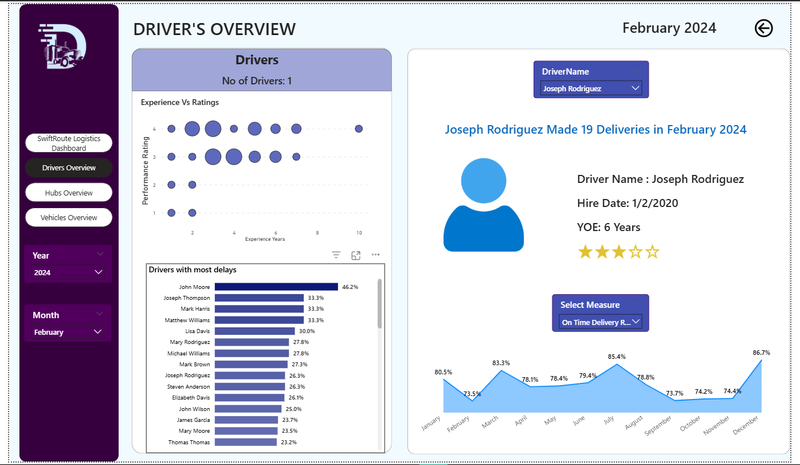Click the focus mode icon above delays chart
The image size is (800, 465).
(356, 255)
